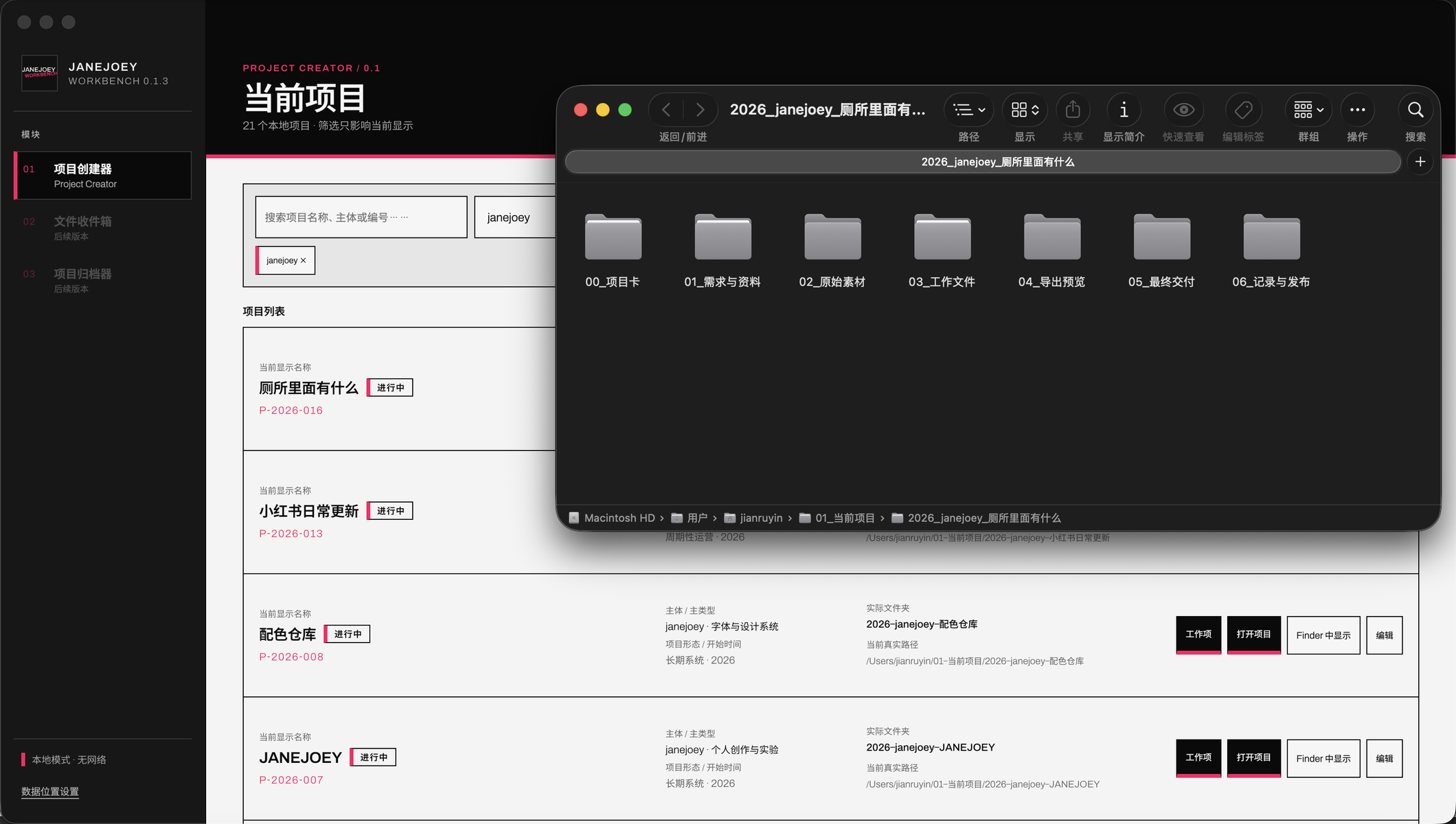
Task: Click the JANEJOEY Workbench logo
Action: (39, 73)
